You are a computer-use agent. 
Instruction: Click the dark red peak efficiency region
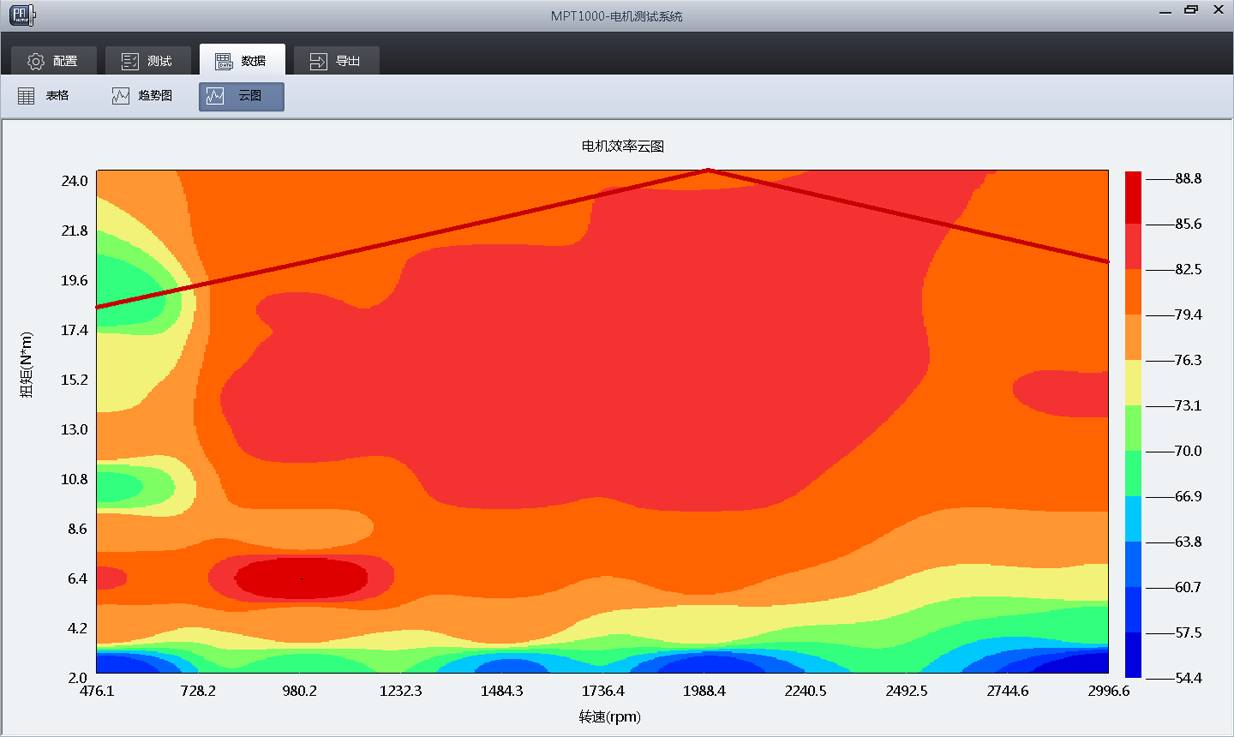click(x=301, y=579)
